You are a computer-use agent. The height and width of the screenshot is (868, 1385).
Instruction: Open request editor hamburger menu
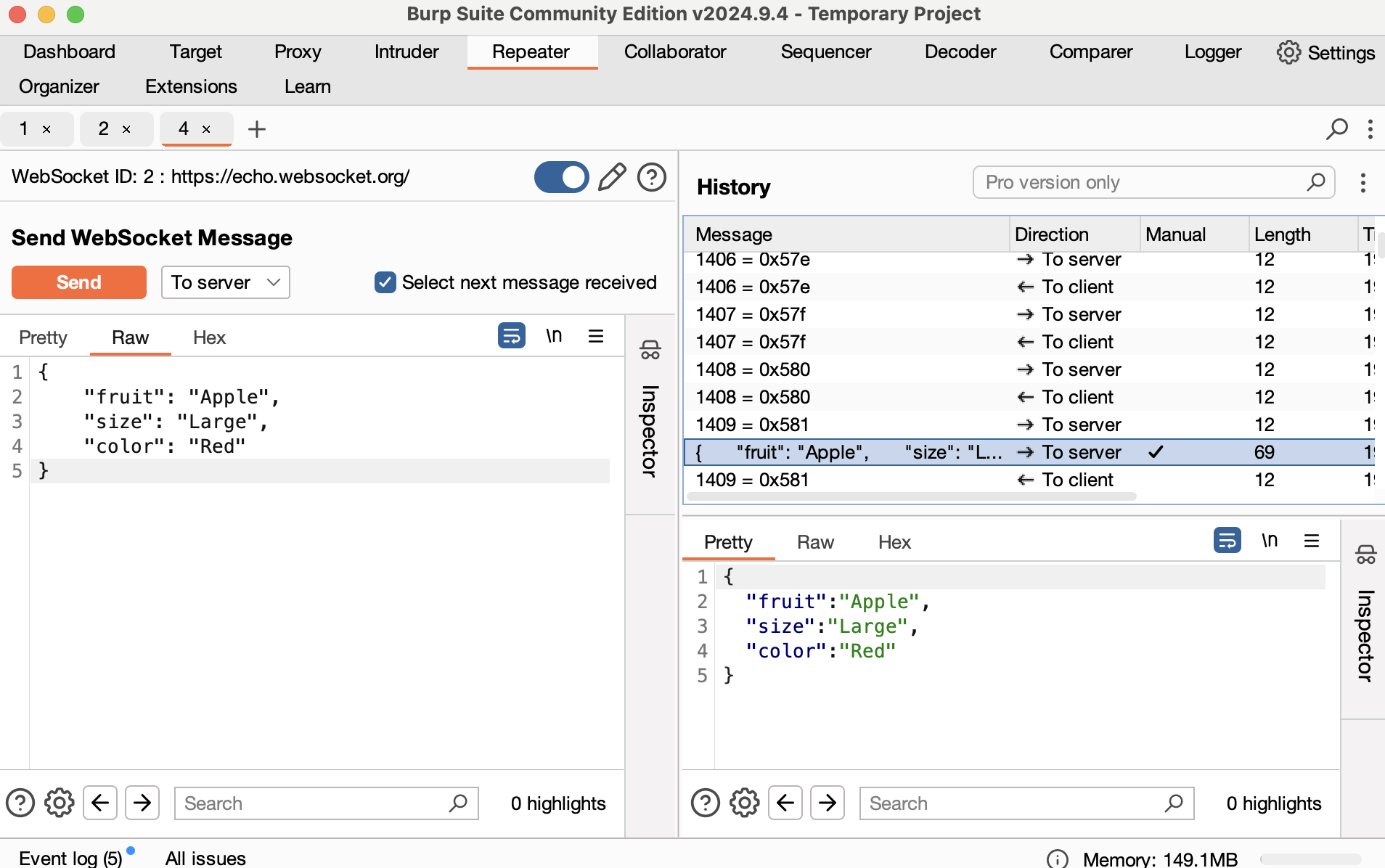(x=596, y=335)
